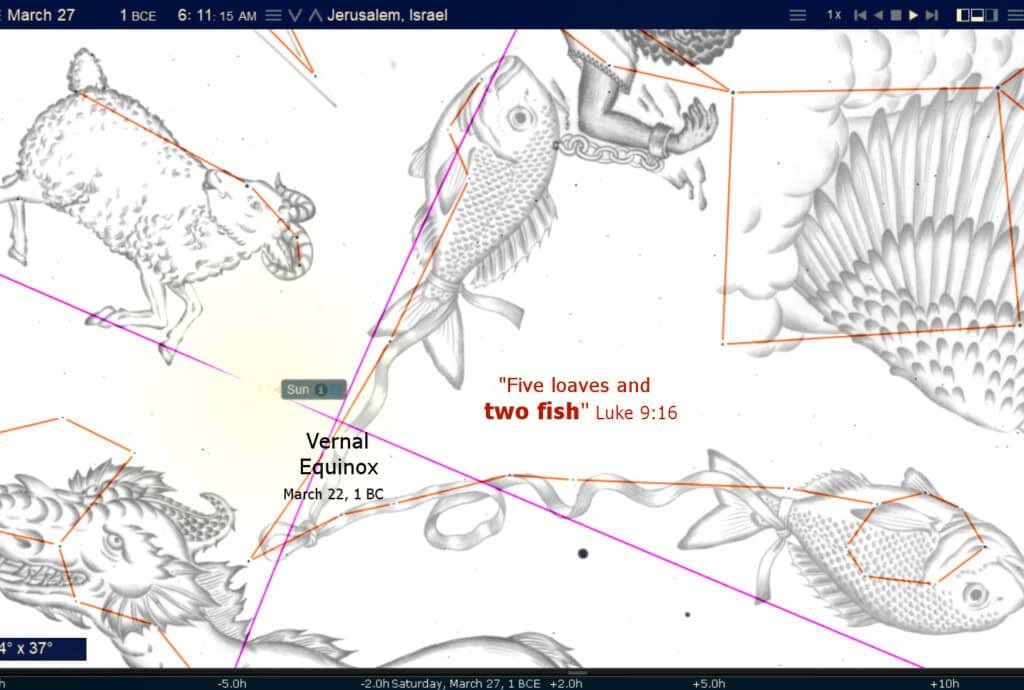Image resolution: width=1024 pixels, height=690 pixels.
Task: Open the 1x time rate selector
Action: [x=833, y=15]
